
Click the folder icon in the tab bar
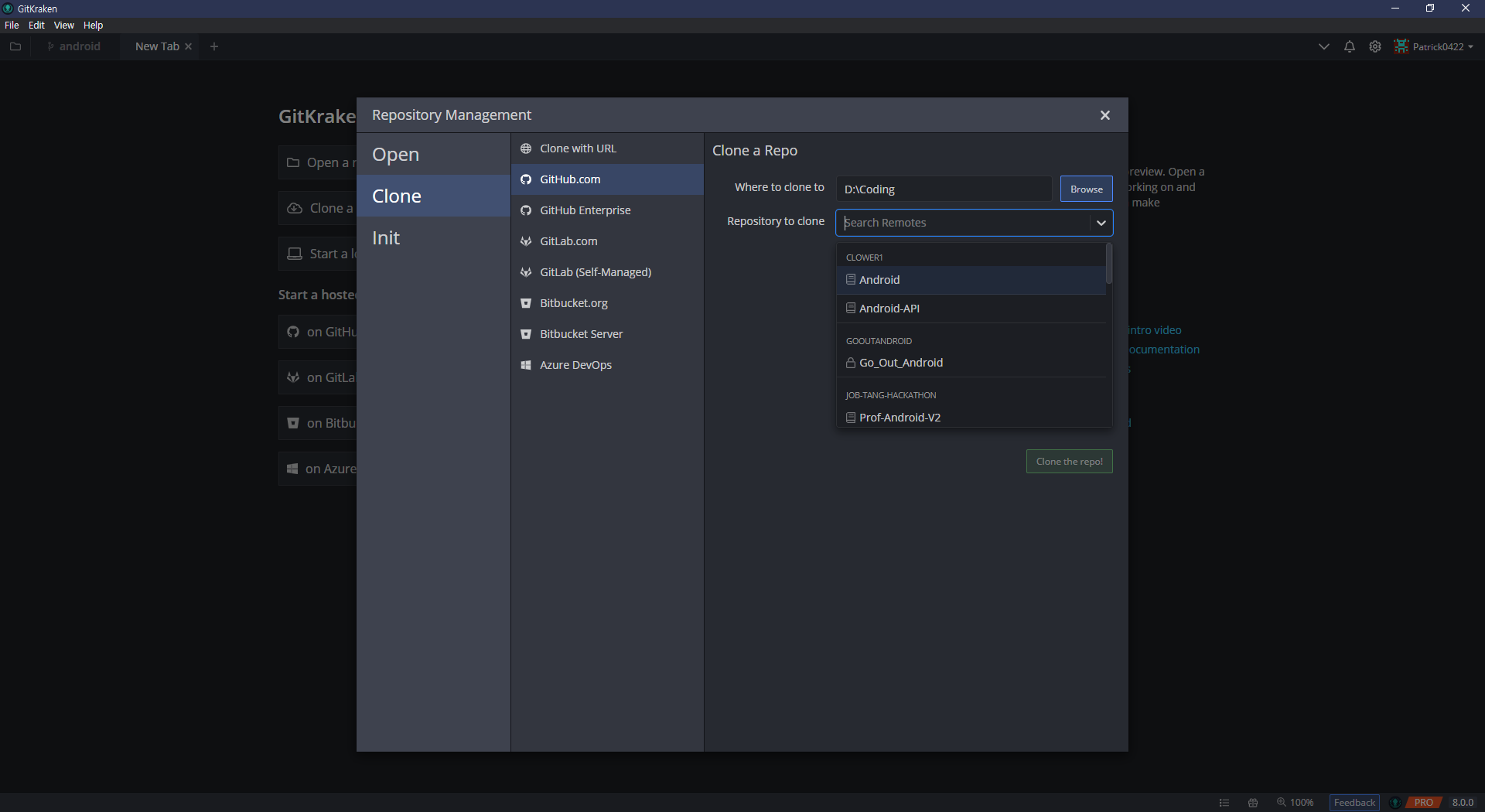click(15, 46)
